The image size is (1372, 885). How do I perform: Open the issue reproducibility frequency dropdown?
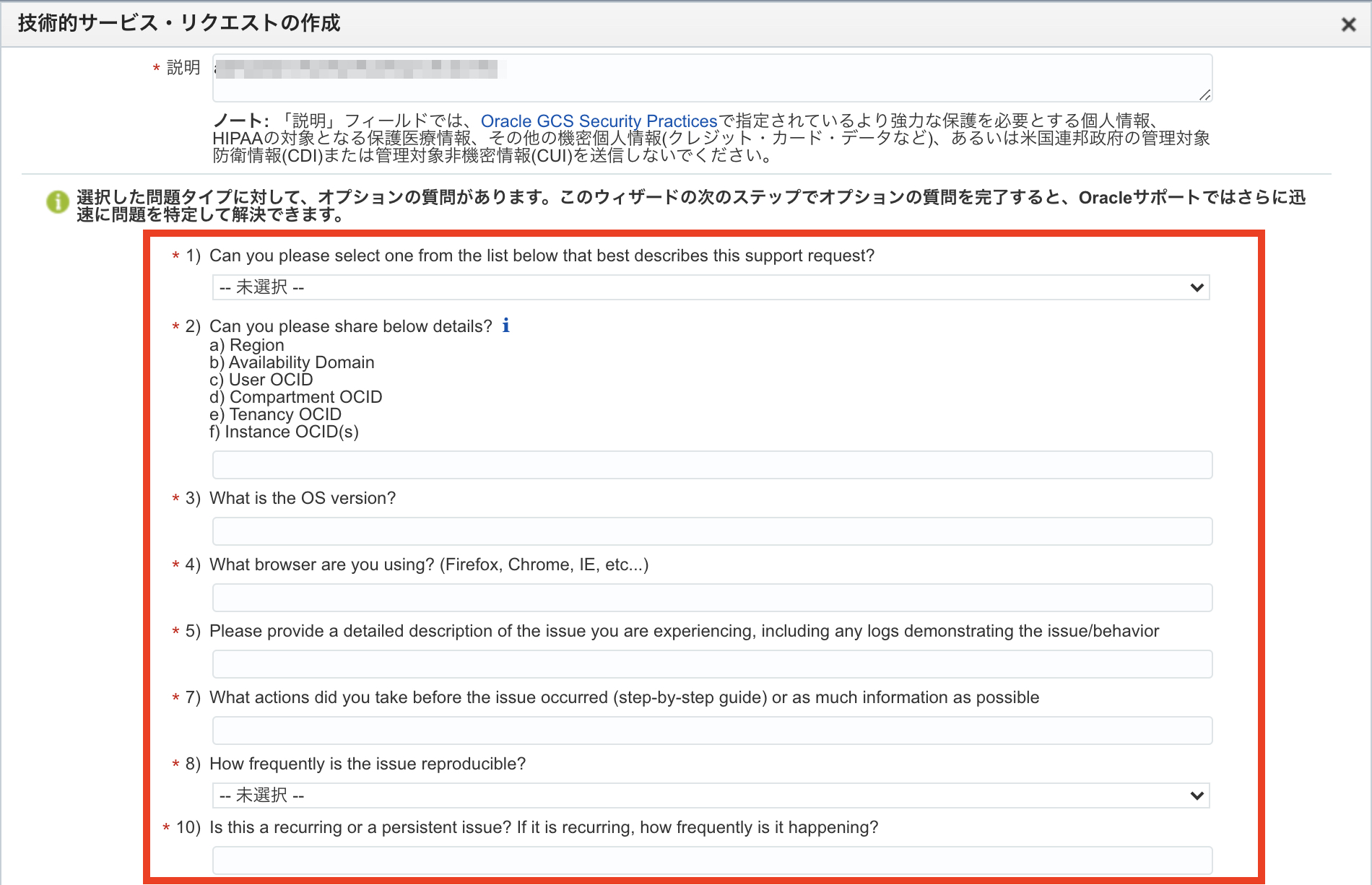point(711,795)
